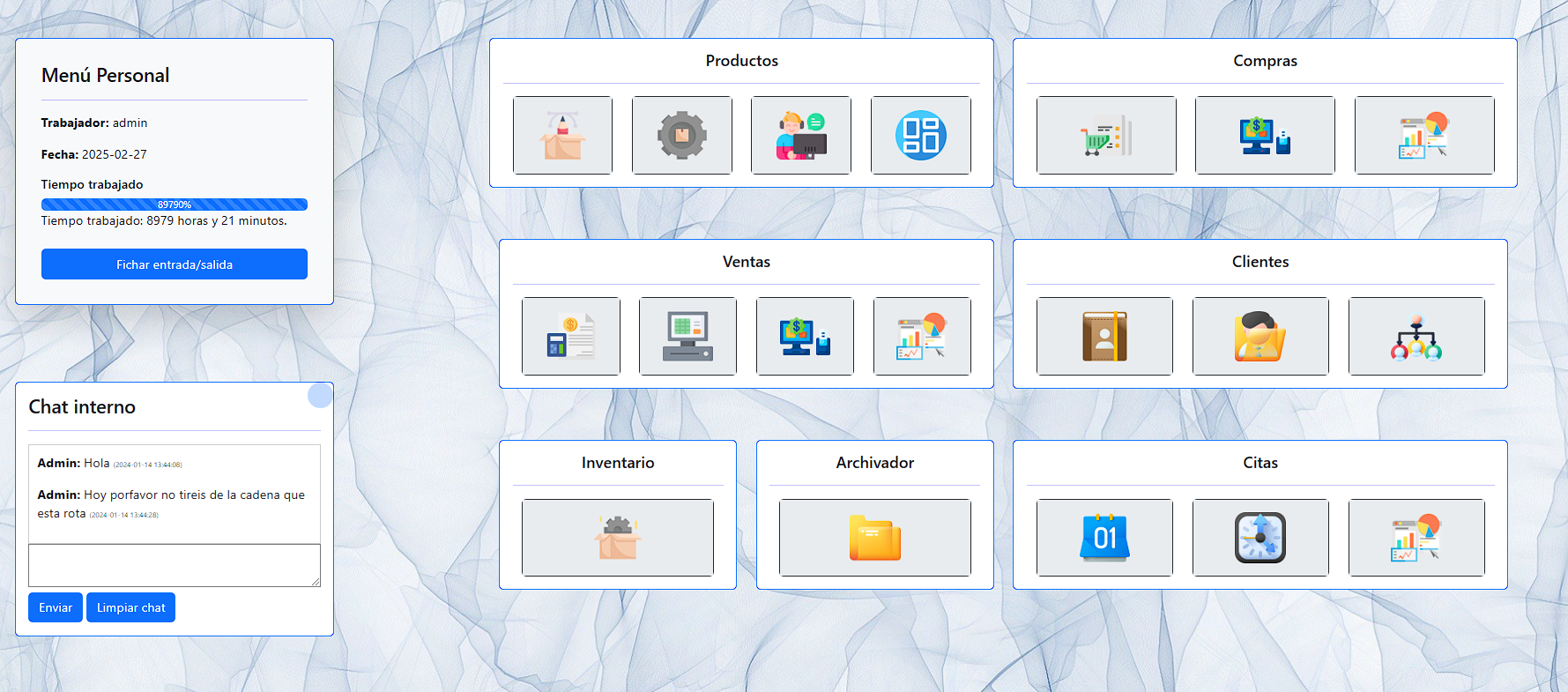The width and height of the screenshot is (1568, 692).
Task: Clear messages with Limpiar chat button
Action: point(130,607)
